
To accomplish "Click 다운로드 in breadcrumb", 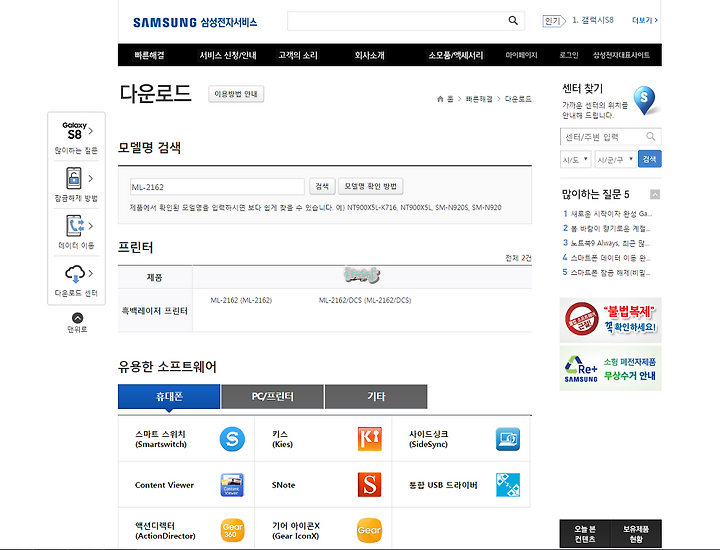I will tap(518, 99).
